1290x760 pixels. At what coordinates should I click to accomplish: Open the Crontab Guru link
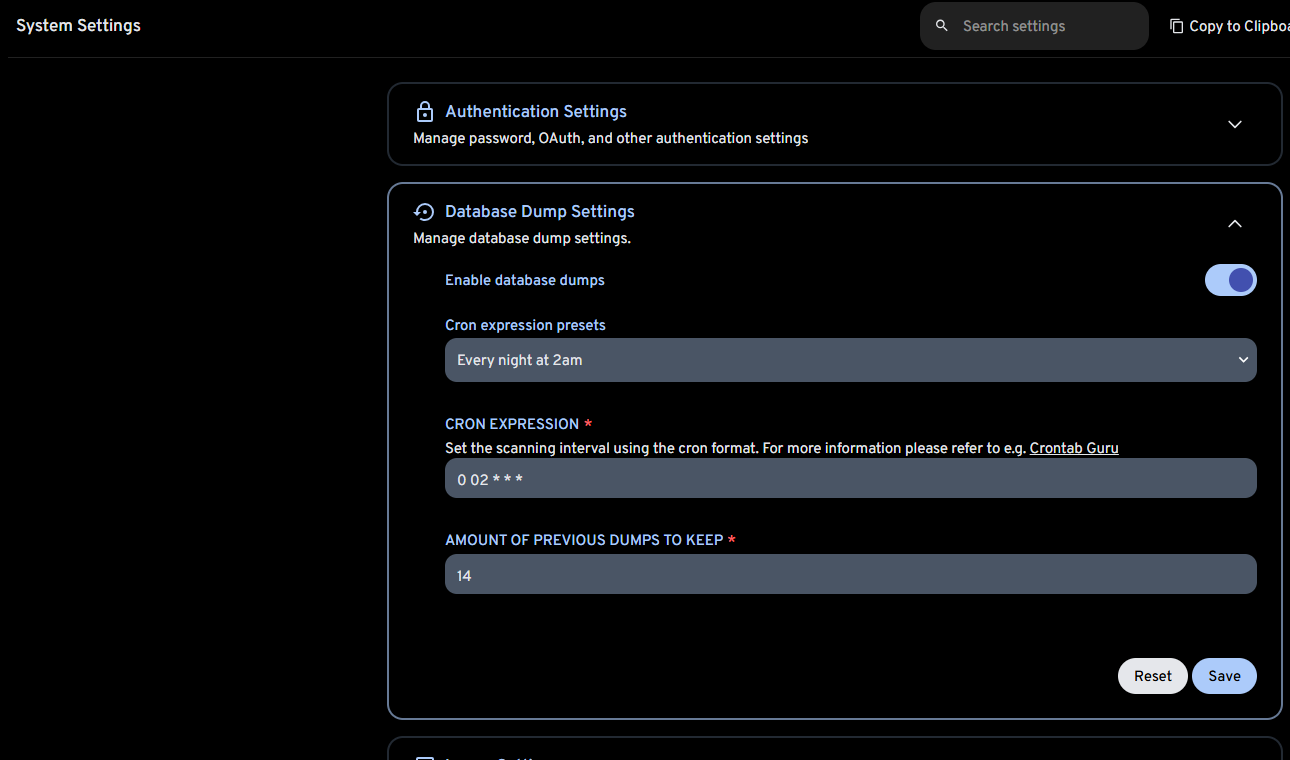(x=1074, y=448)
